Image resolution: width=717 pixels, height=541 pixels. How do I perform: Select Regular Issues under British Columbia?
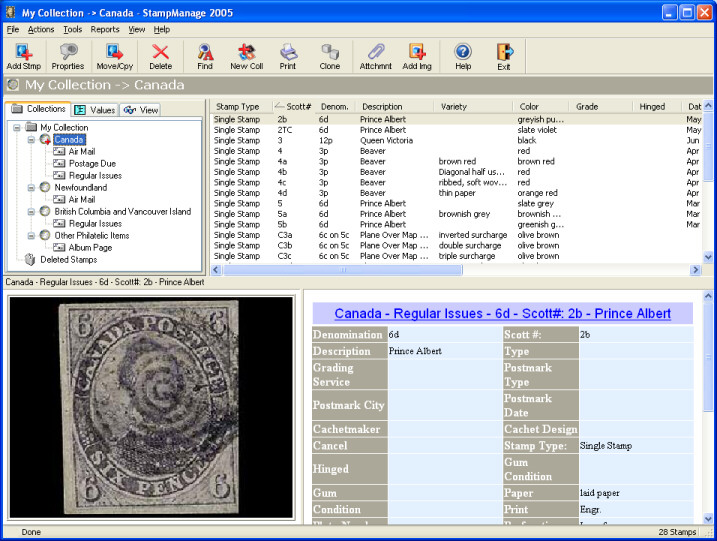(x=95, y=224)
